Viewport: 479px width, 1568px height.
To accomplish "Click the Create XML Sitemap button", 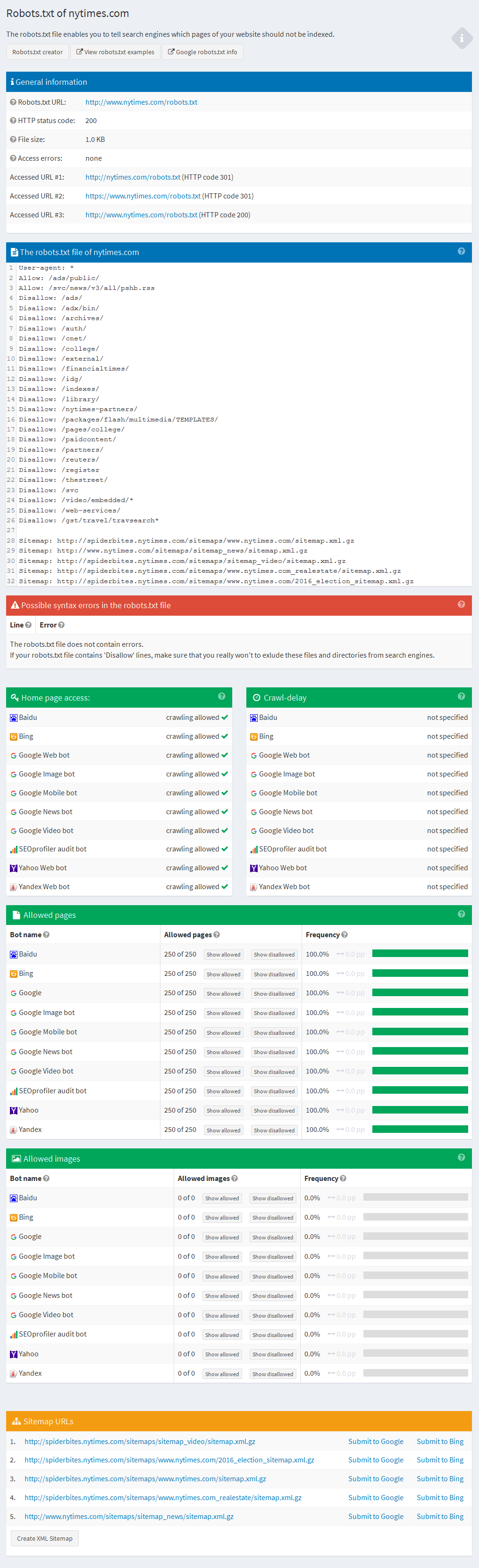I will tap(44, 1538).
